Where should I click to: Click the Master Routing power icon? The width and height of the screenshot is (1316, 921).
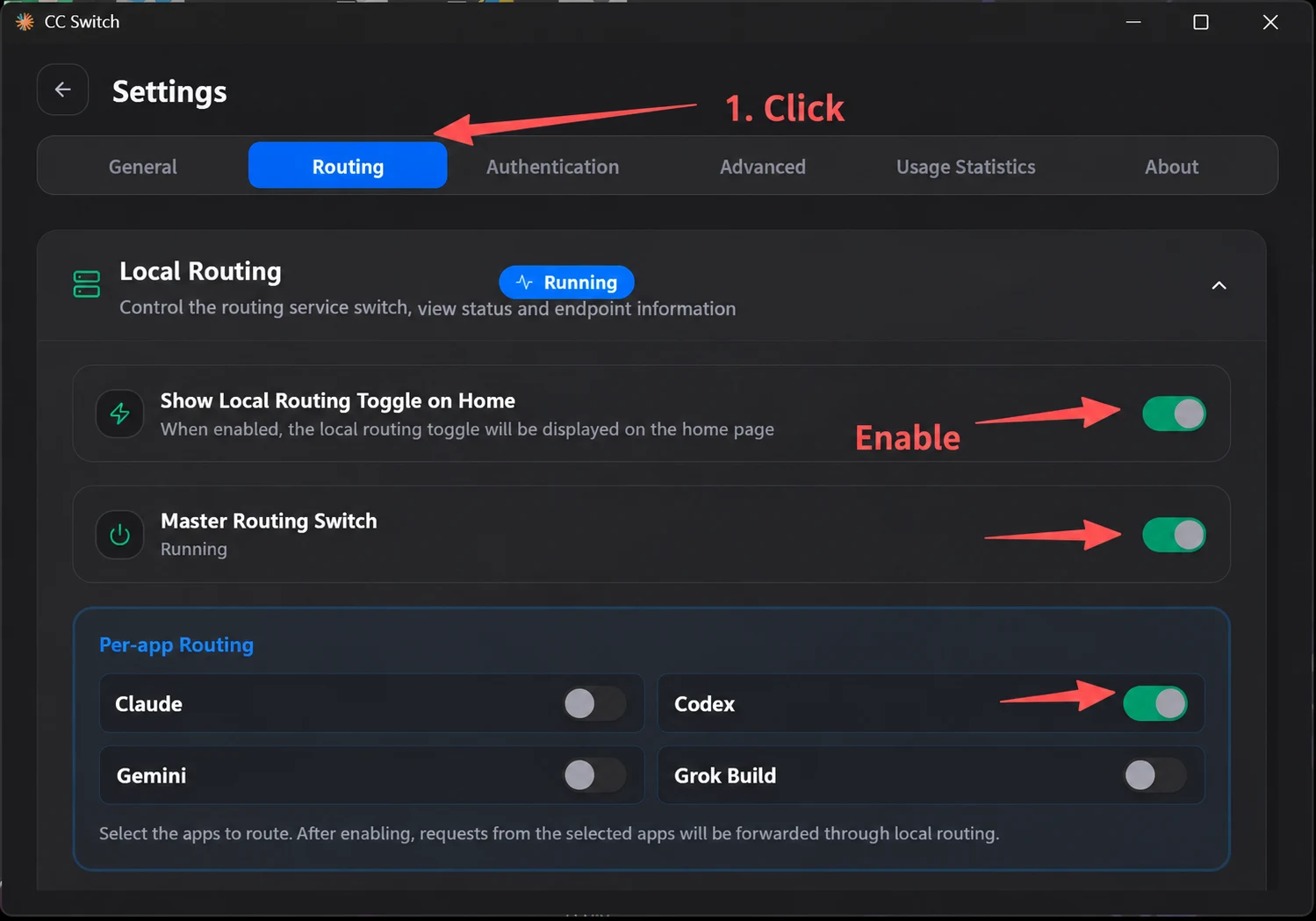tap(120, 535)
